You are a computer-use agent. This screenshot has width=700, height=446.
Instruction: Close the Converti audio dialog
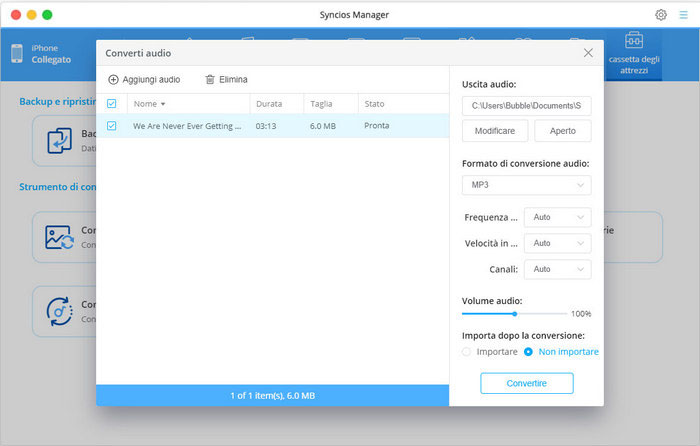coord(588,53)
